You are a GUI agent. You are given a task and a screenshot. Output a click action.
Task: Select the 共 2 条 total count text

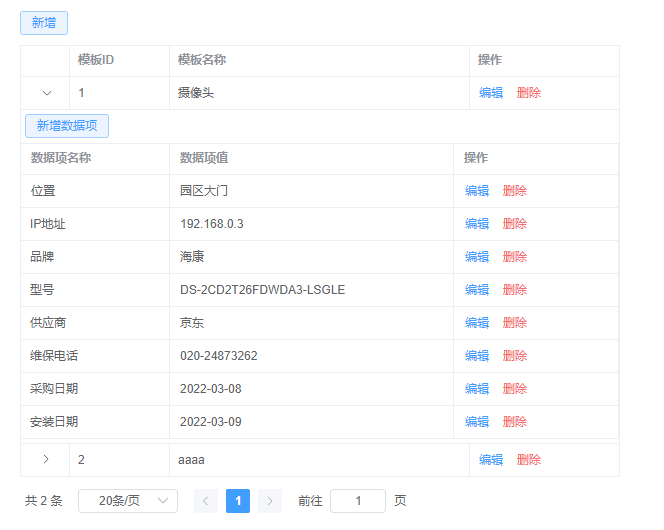(44, 501)
